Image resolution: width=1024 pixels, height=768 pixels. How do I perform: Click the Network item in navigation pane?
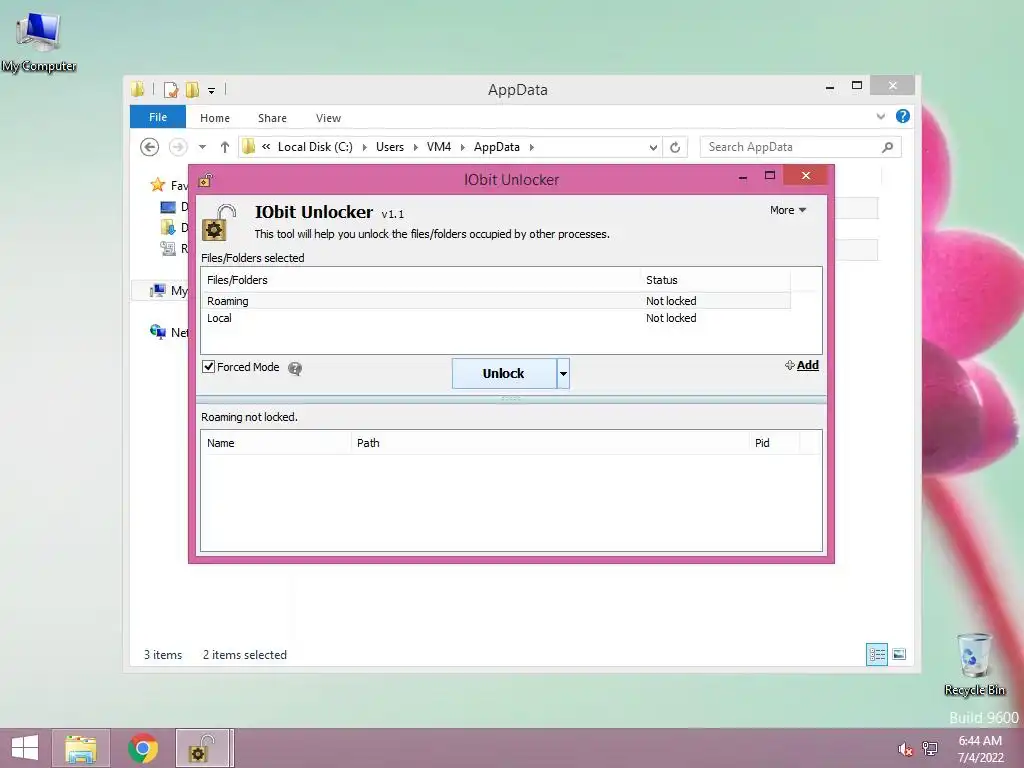click(x=168, y=332)
